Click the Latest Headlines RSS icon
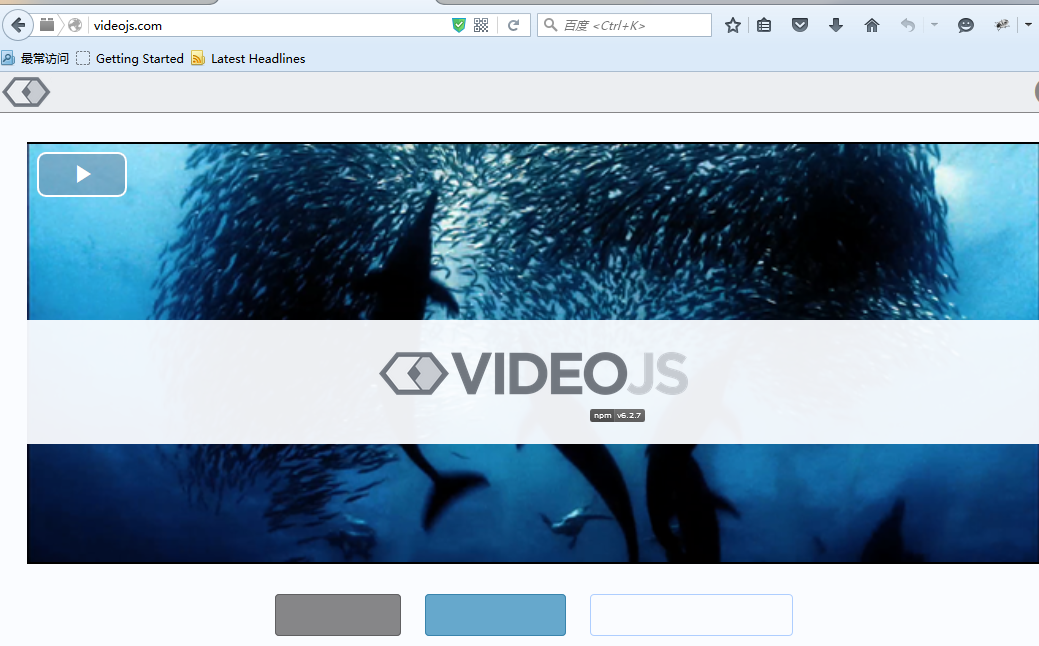 197,58
